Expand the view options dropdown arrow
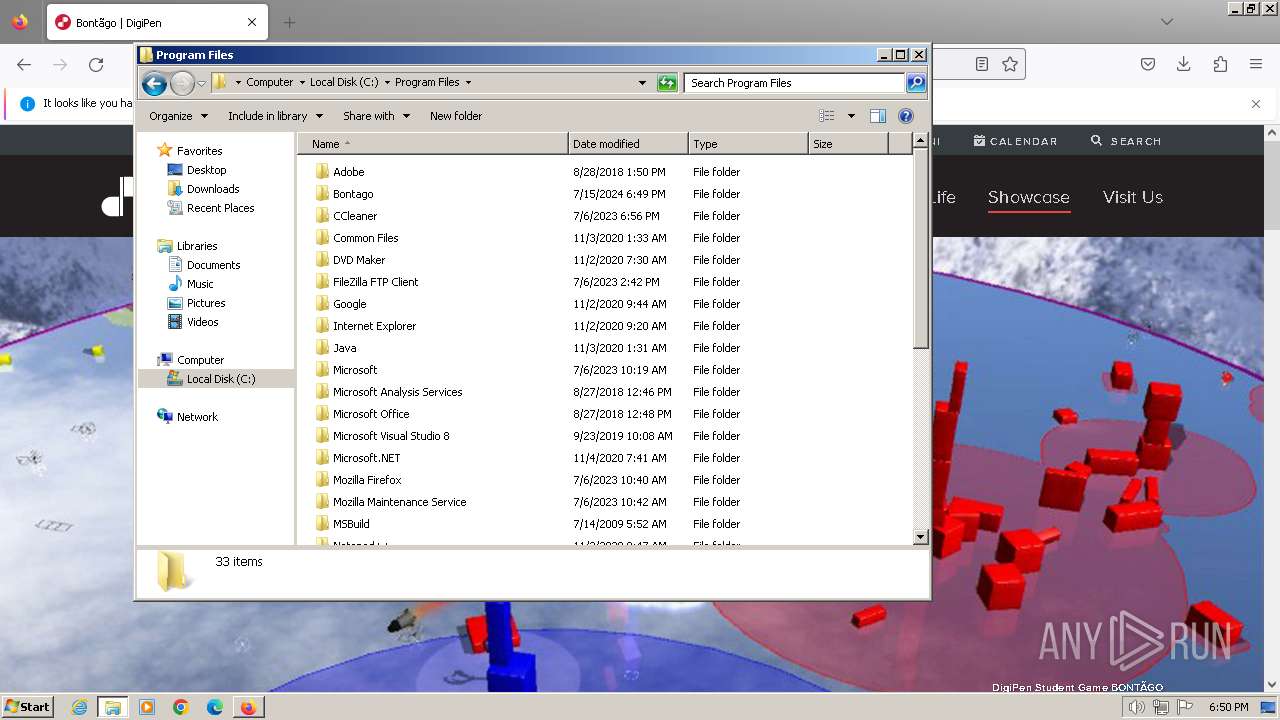This screenshot has height=720, width=1280. [x=851, y=116]
